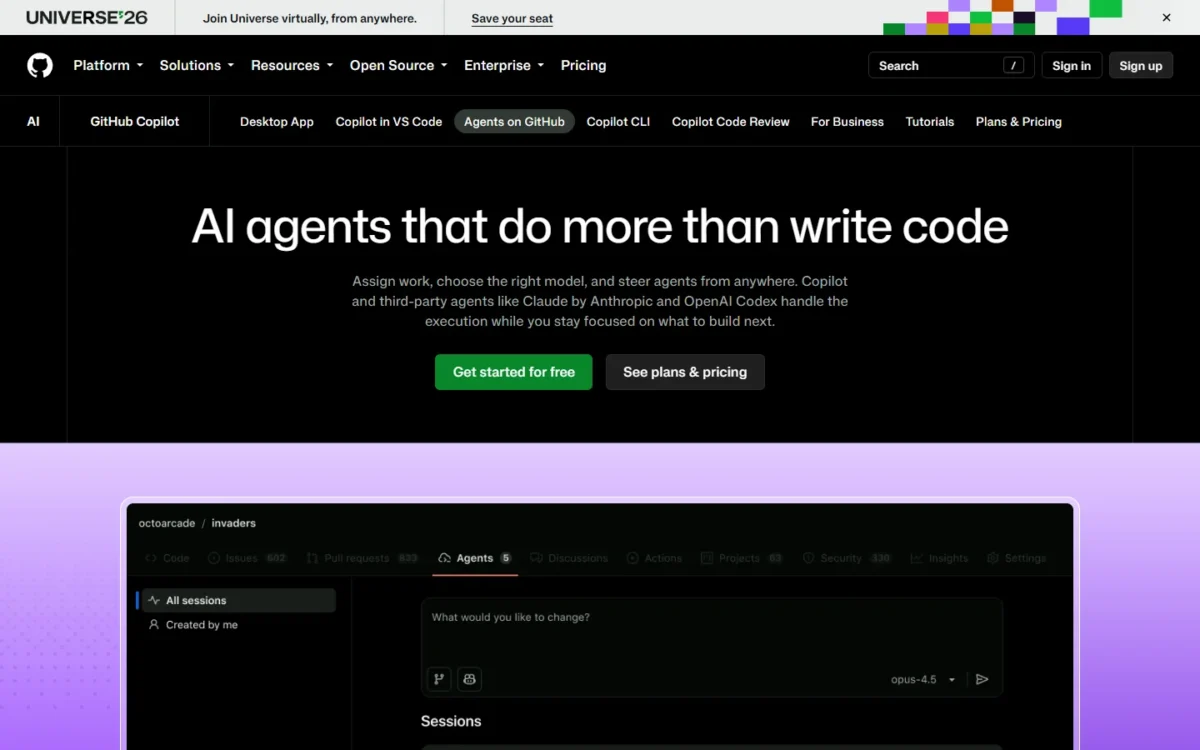The width and height of the screenshot is (1200, 750).
Task: Select All sessions in the sidebar
Action: 238,601
